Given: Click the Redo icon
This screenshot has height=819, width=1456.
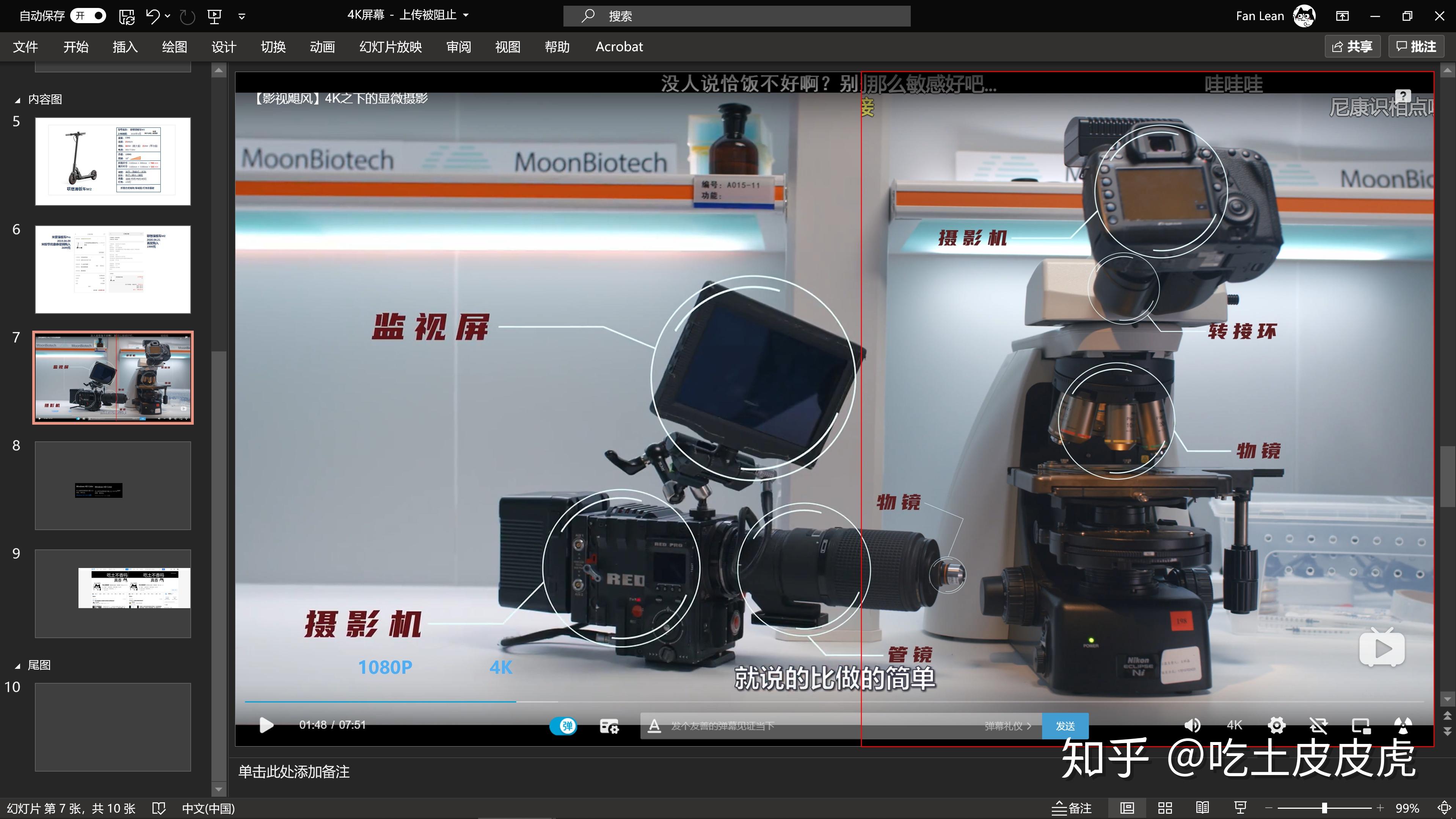Looking at the screenshot, I should (x=187, y=16).
